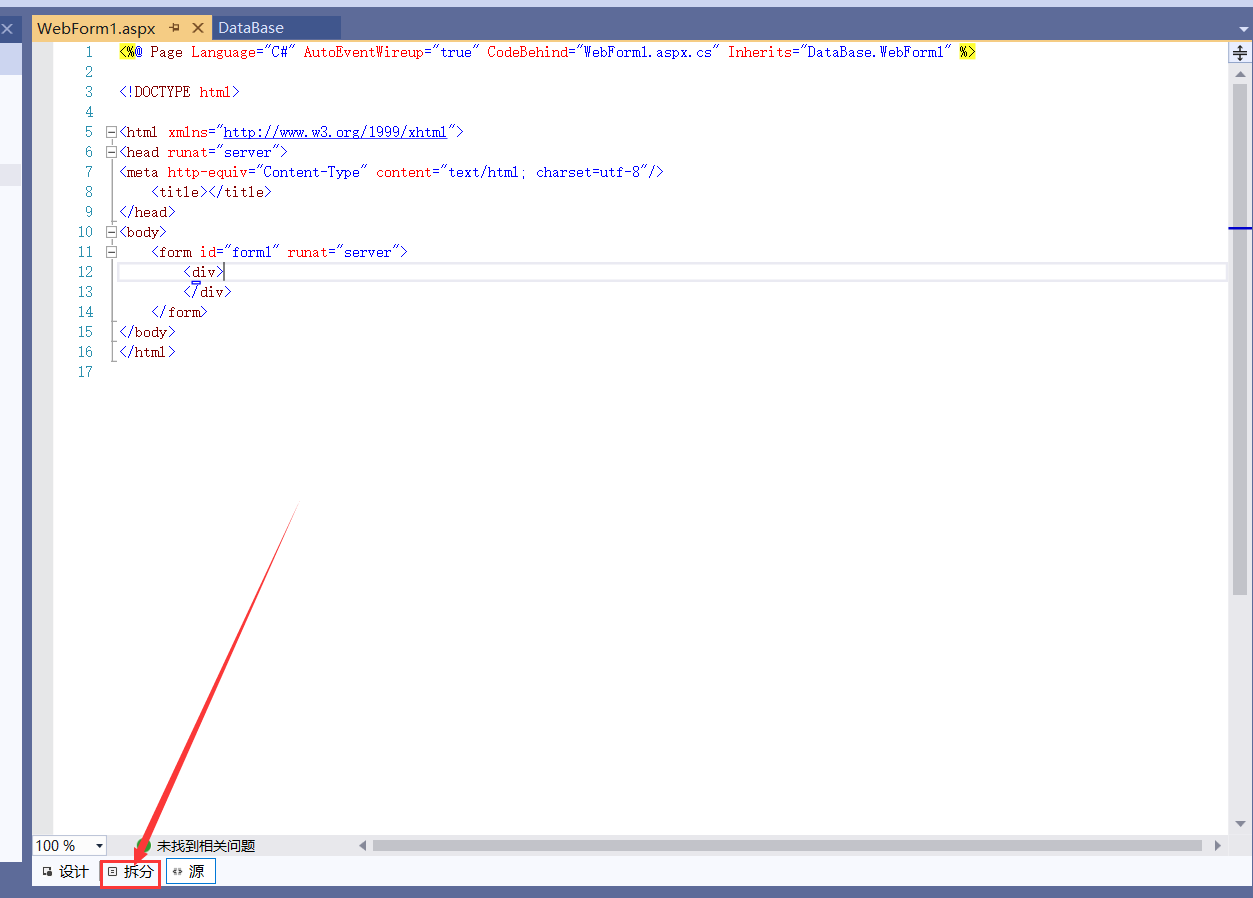Image resolution: width=1253 pixels, height=898 pixels.
Task: Collapse the <body> element outline node
Action: pyautogui.click(x=111, y=231)
